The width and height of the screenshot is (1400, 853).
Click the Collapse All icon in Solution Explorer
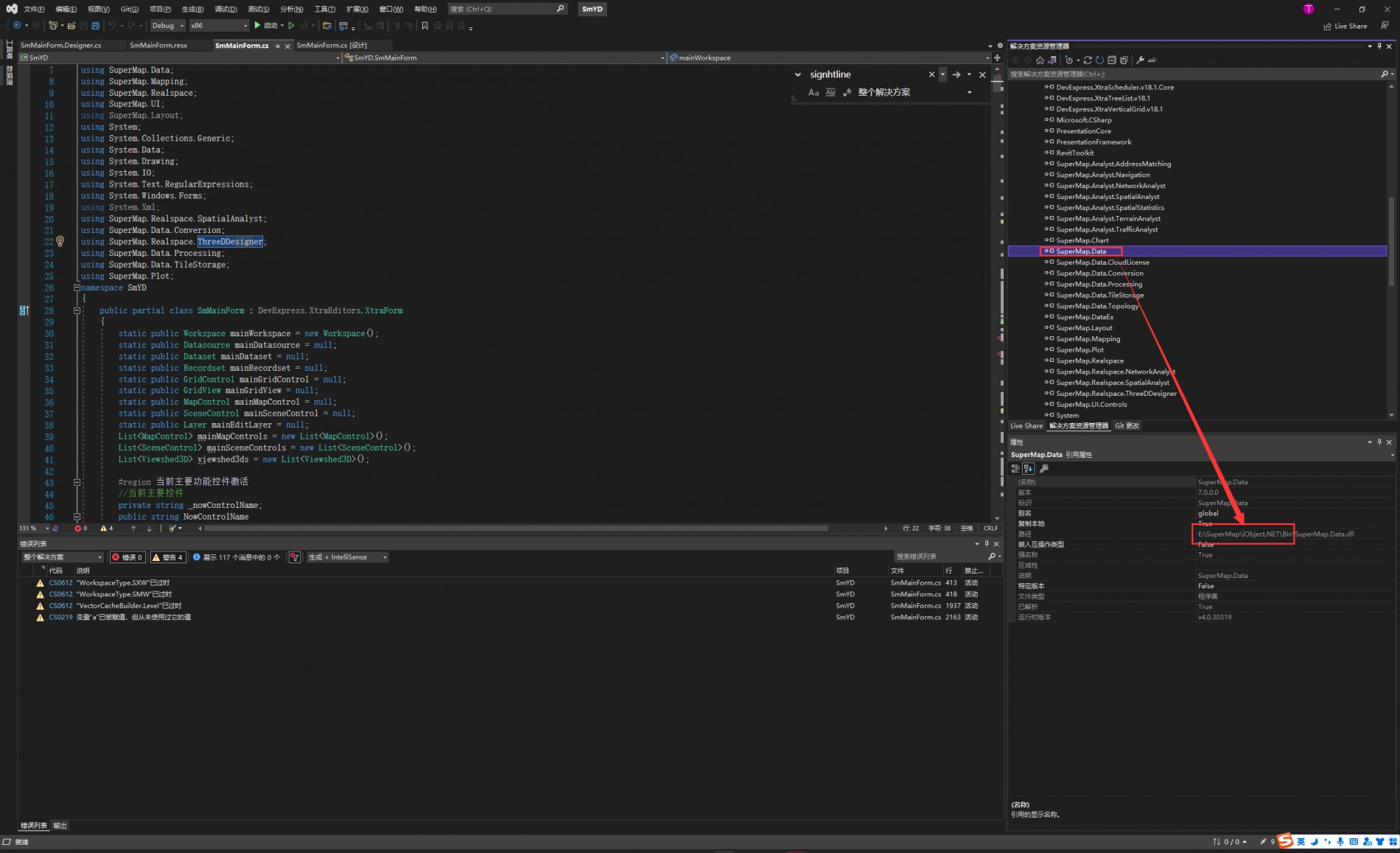pyautogui.click(x=1112, y=60)
